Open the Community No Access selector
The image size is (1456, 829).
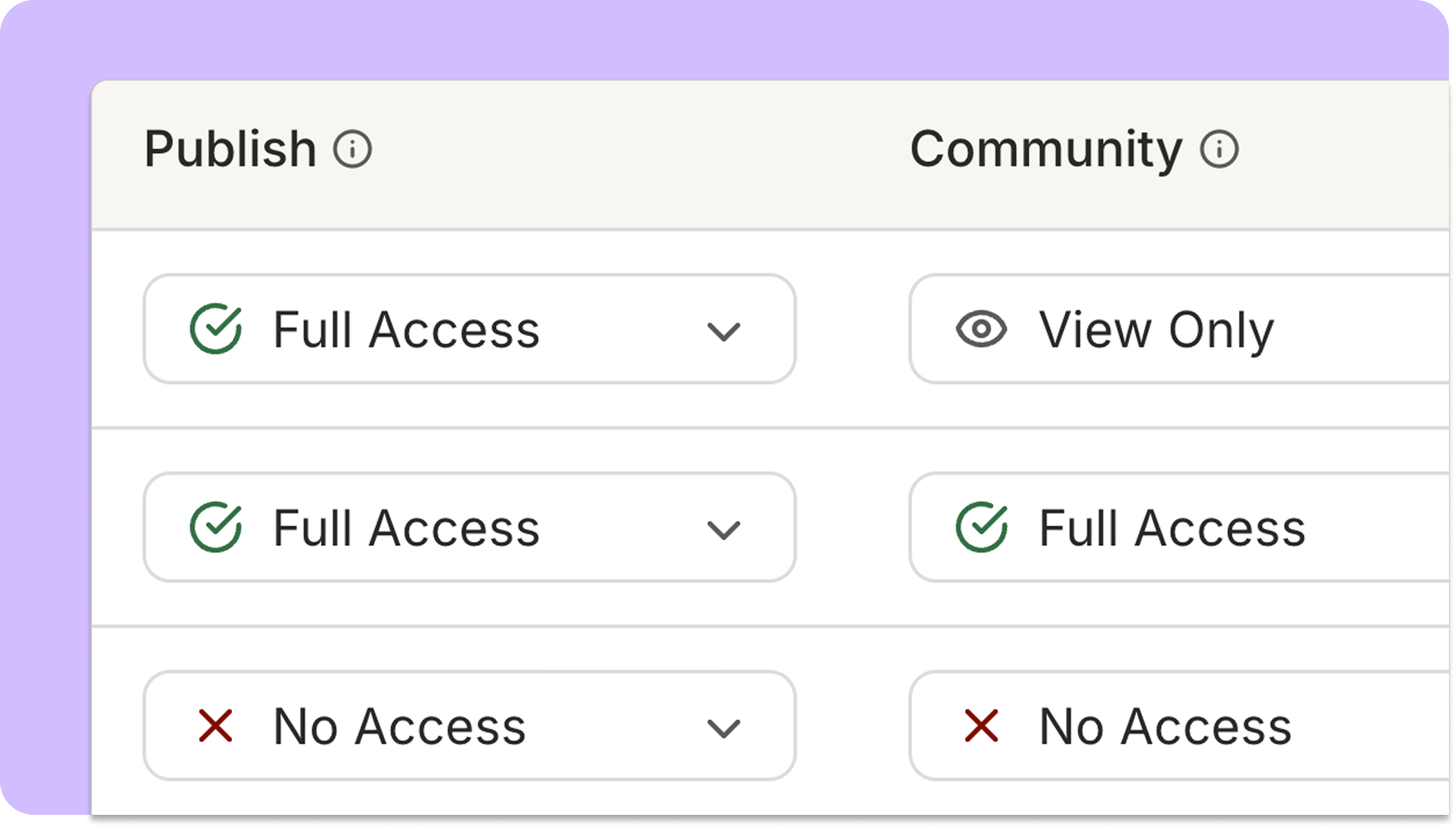pyautogui.click(x=1179, y=726)
